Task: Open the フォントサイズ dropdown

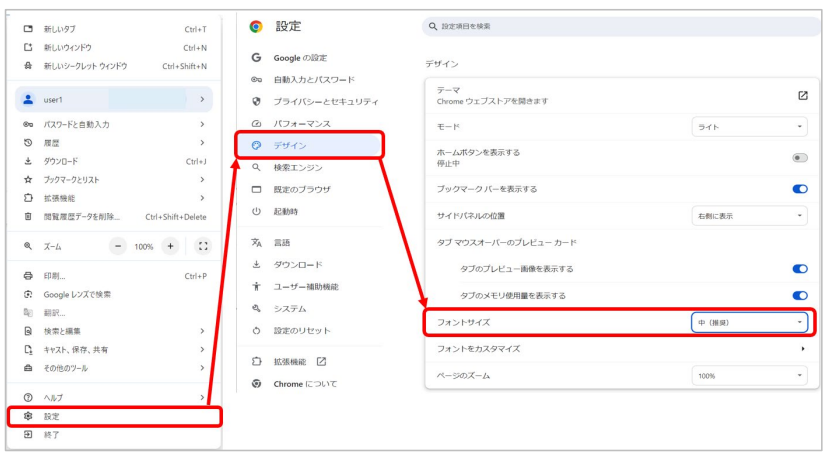Action: tap(749, 322)
